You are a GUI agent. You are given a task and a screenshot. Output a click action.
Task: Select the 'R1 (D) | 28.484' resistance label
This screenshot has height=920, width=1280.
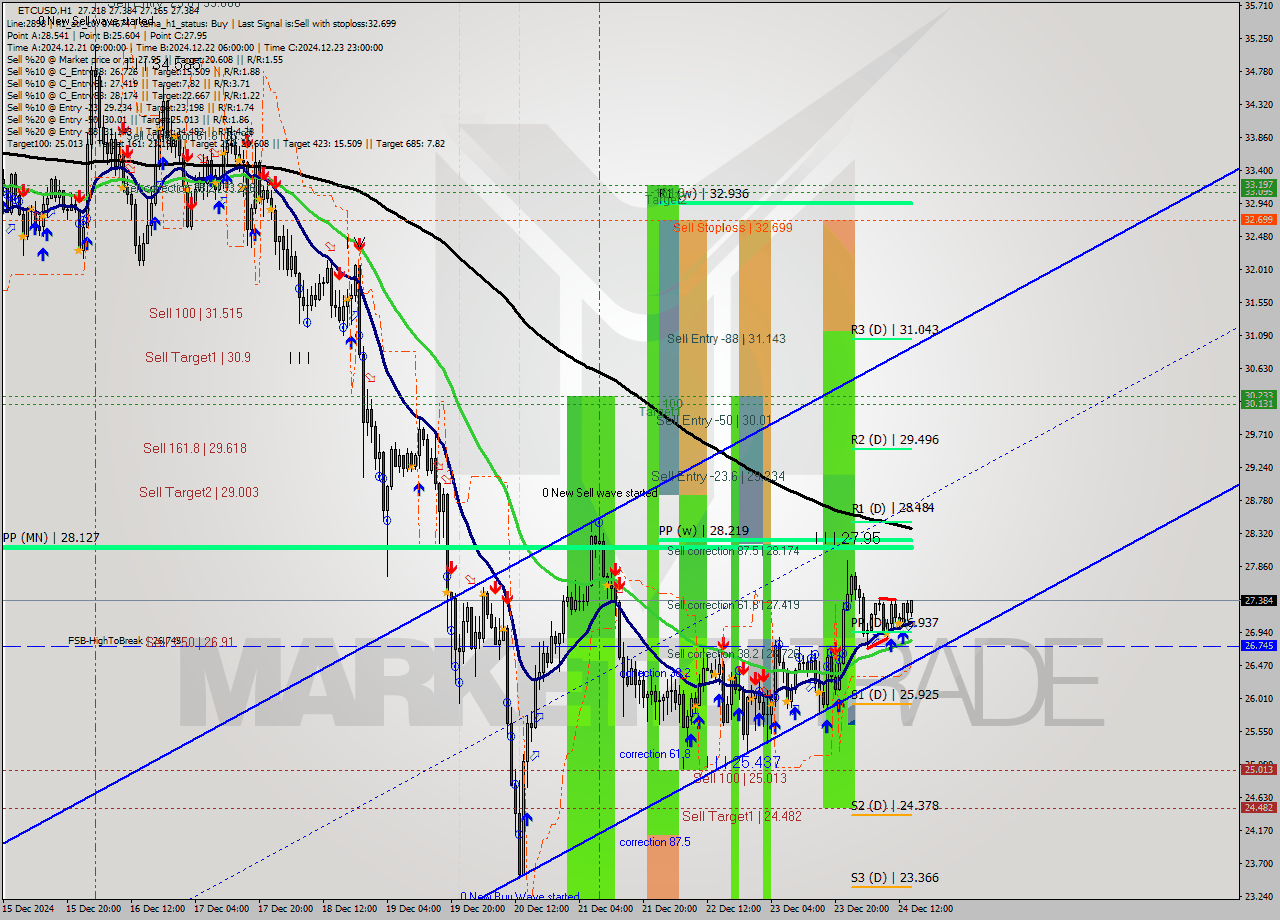click(x=893, y=508)
